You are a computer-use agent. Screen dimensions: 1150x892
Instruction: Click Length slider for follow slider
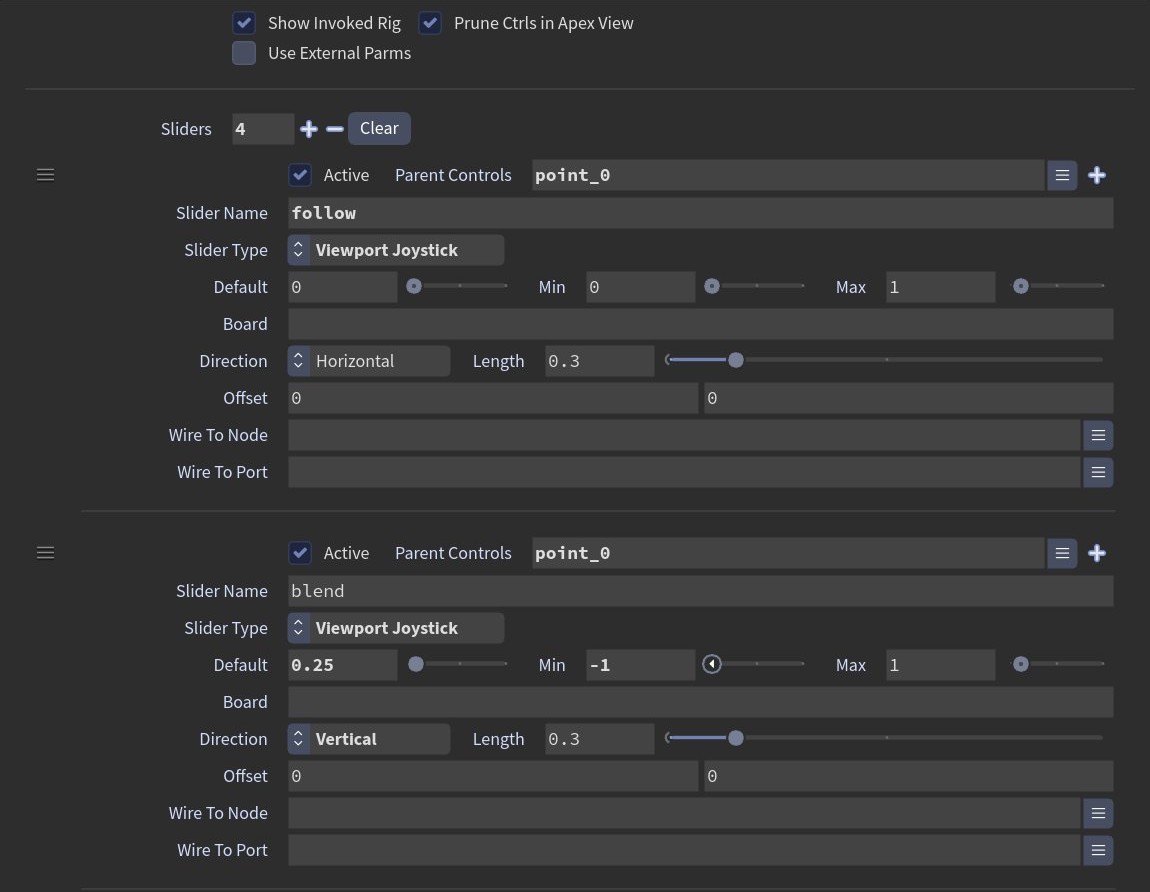tap(884, 359)
